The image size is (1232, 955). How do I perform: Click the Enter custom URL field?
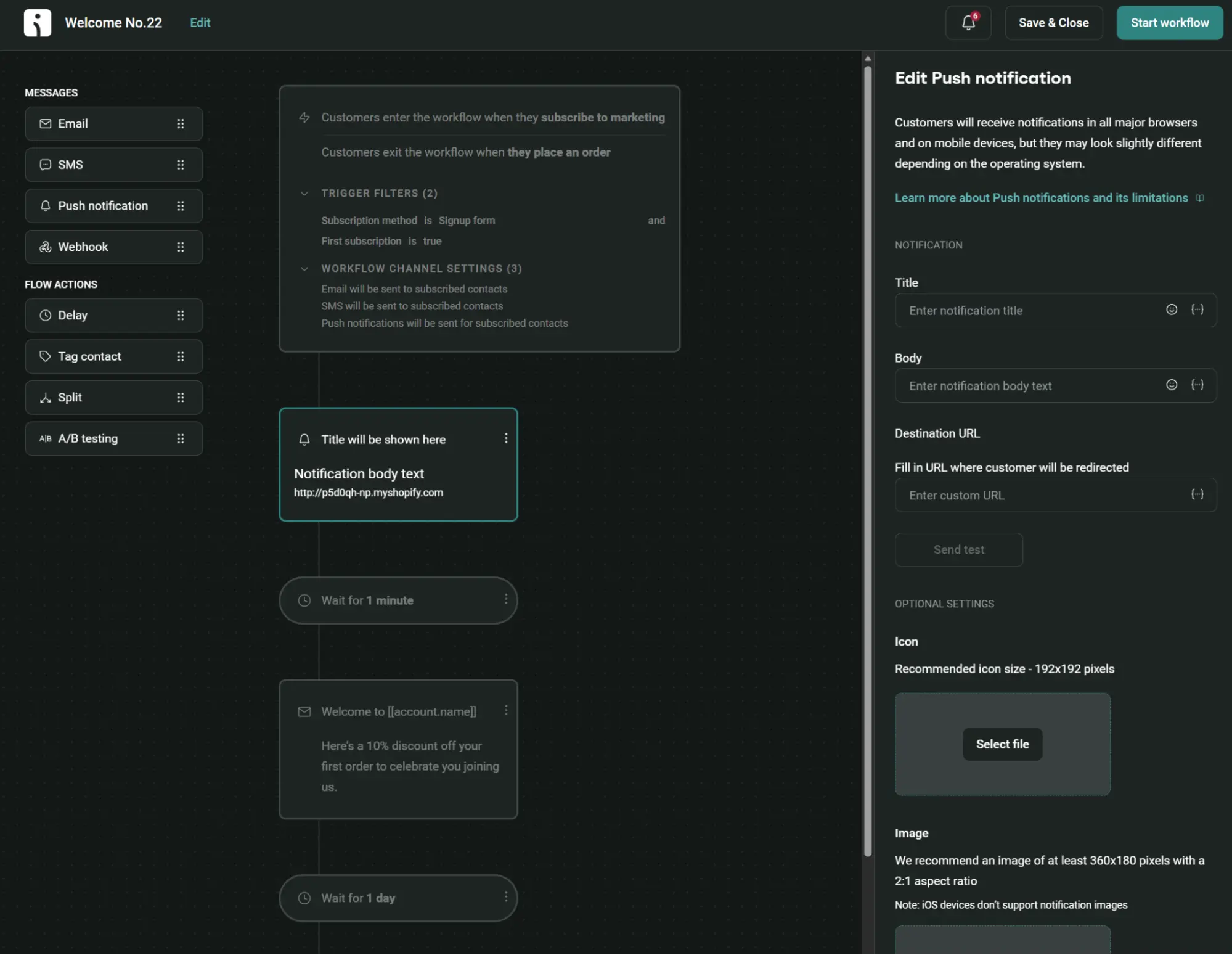[x=1055, y=496]
